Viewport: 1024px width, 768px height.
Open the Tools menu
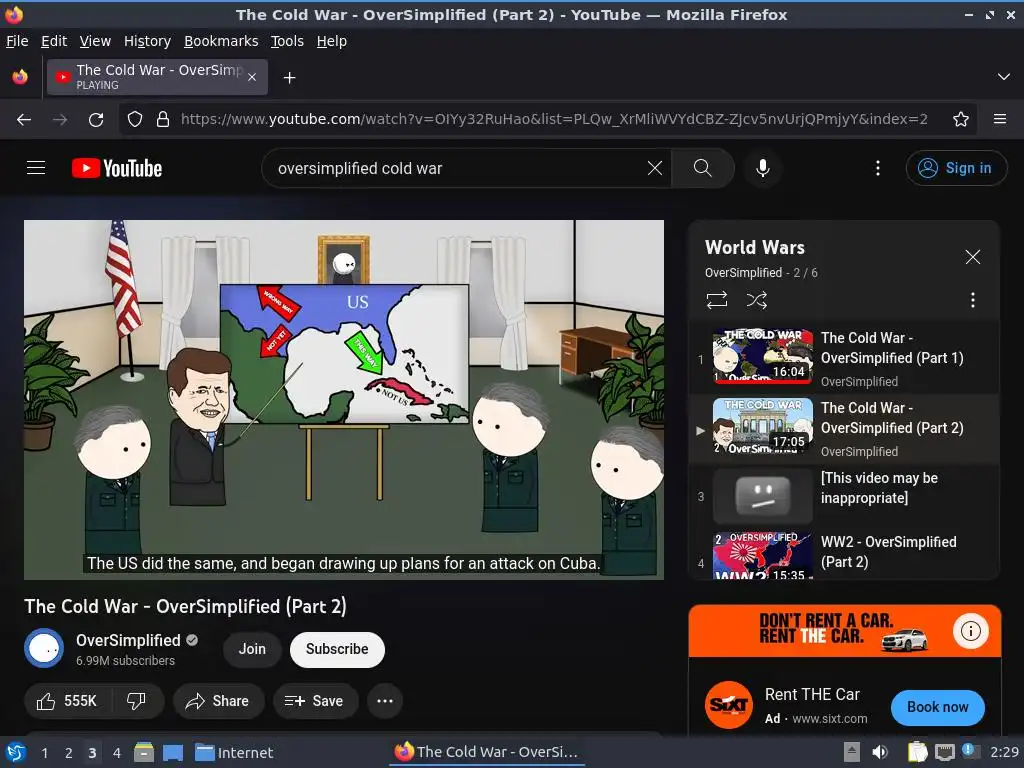click(287, 41)
